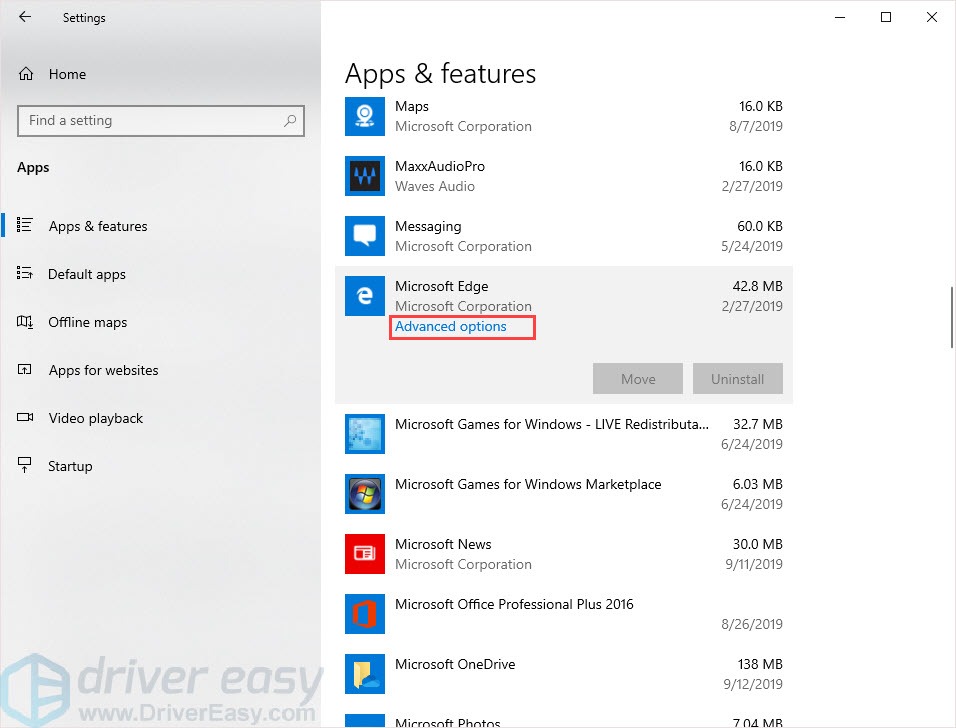Viewport: 956px width, 728px height.
Task: Open the Default apps page
Action: click(87, 274)
